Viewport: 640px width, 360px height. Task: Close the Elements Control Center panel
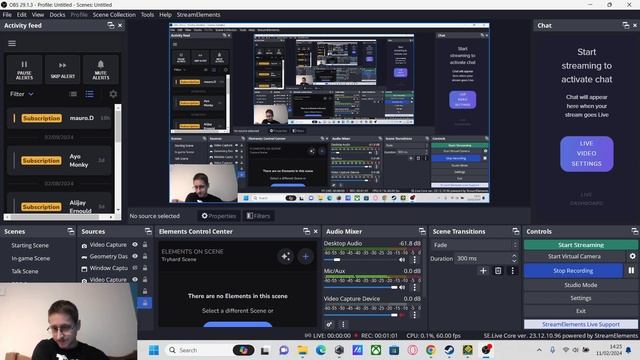coord(316,231)
